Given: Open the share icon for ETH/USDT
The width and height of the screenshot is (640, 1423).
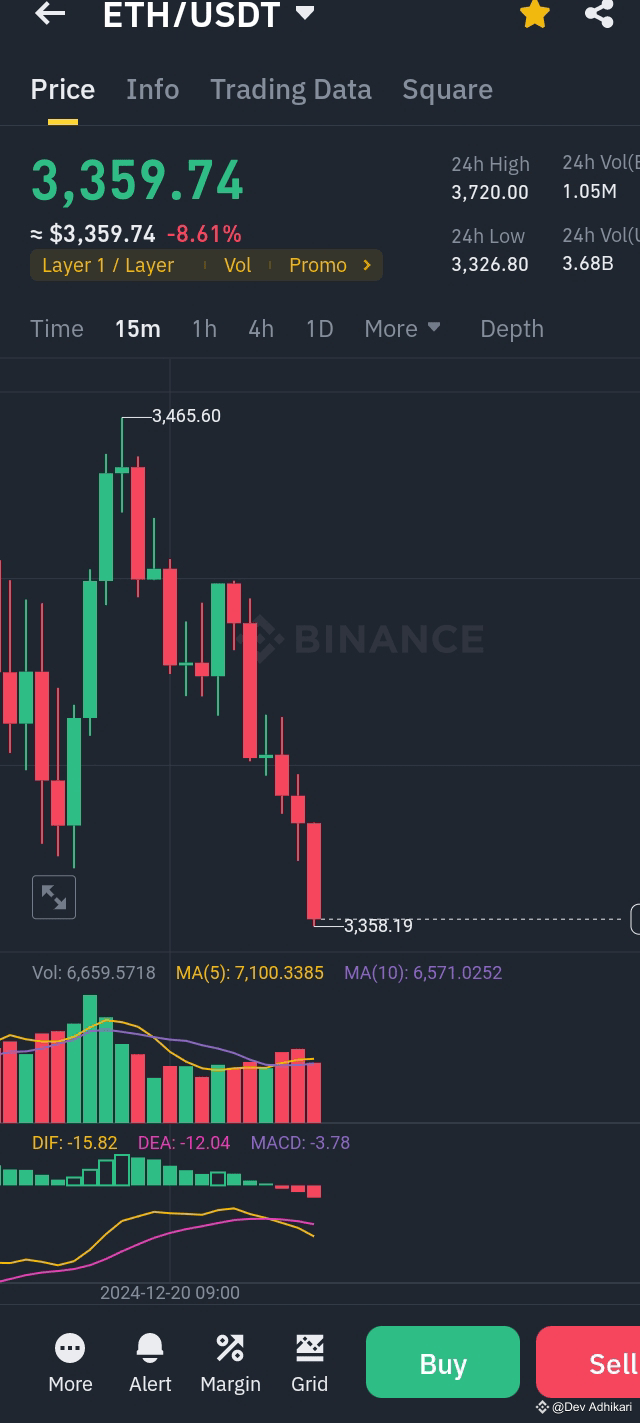Looking at the screenshot, I should (598, 14).
